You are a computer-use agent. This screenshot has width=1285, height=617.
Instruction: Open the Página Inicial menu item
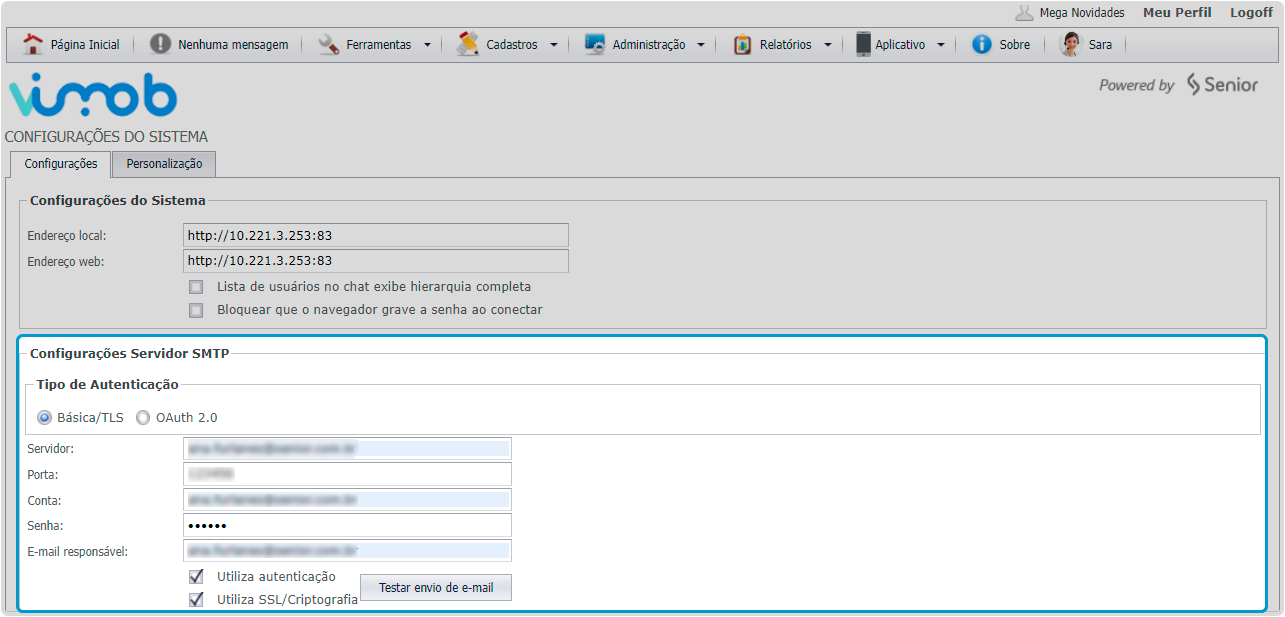click(72, 44)
